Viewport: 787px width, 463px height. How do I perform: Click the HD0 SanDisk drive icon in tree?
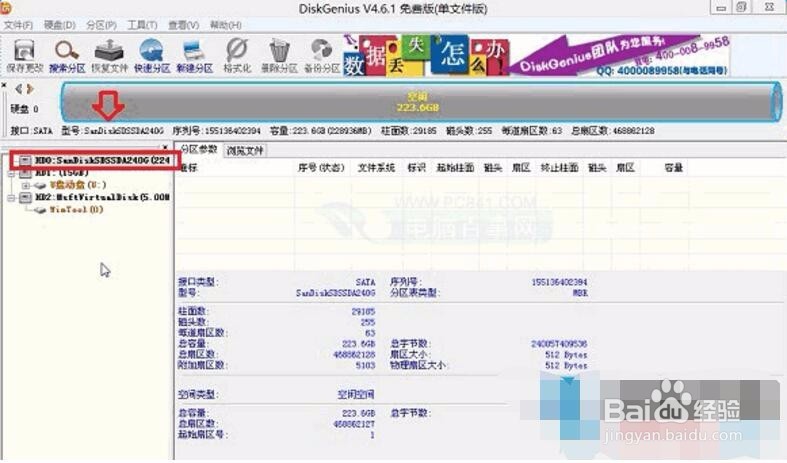point(25,160)
